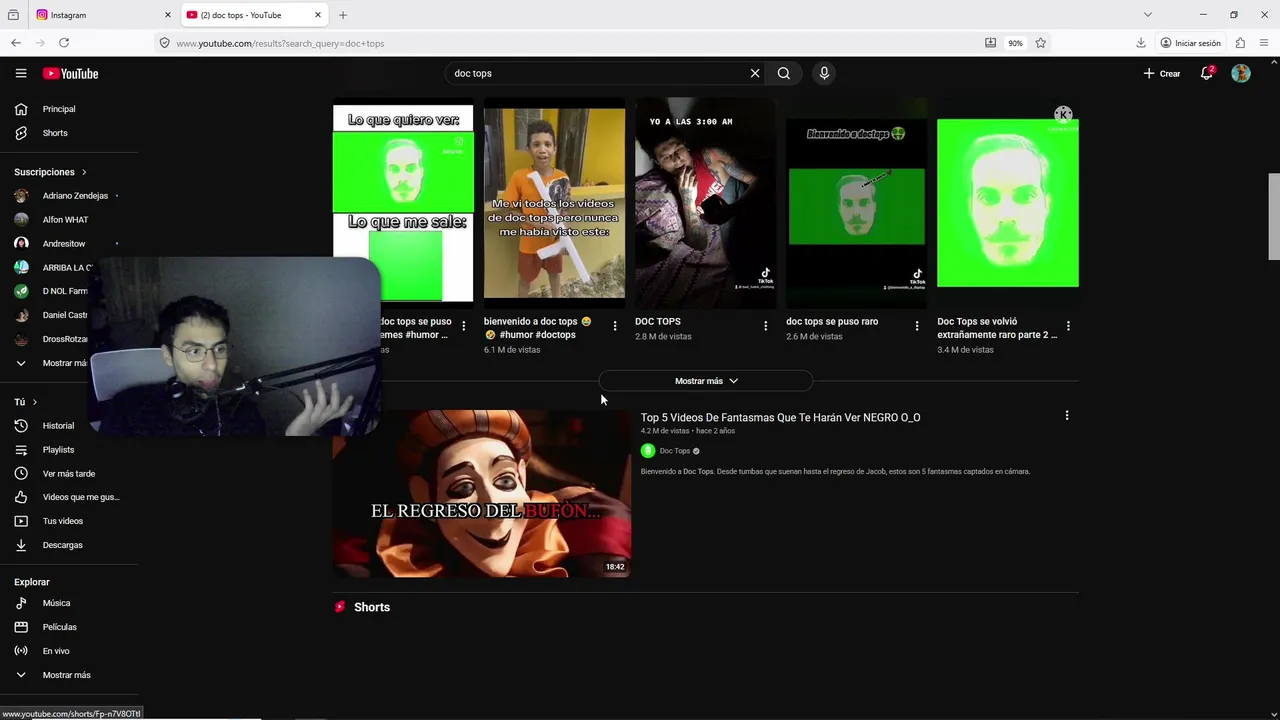Image resolution: width=1280 pixels, height=720 pixels.
Task: Open tab list dropdown arrow
Action: tap(1148, 15)
